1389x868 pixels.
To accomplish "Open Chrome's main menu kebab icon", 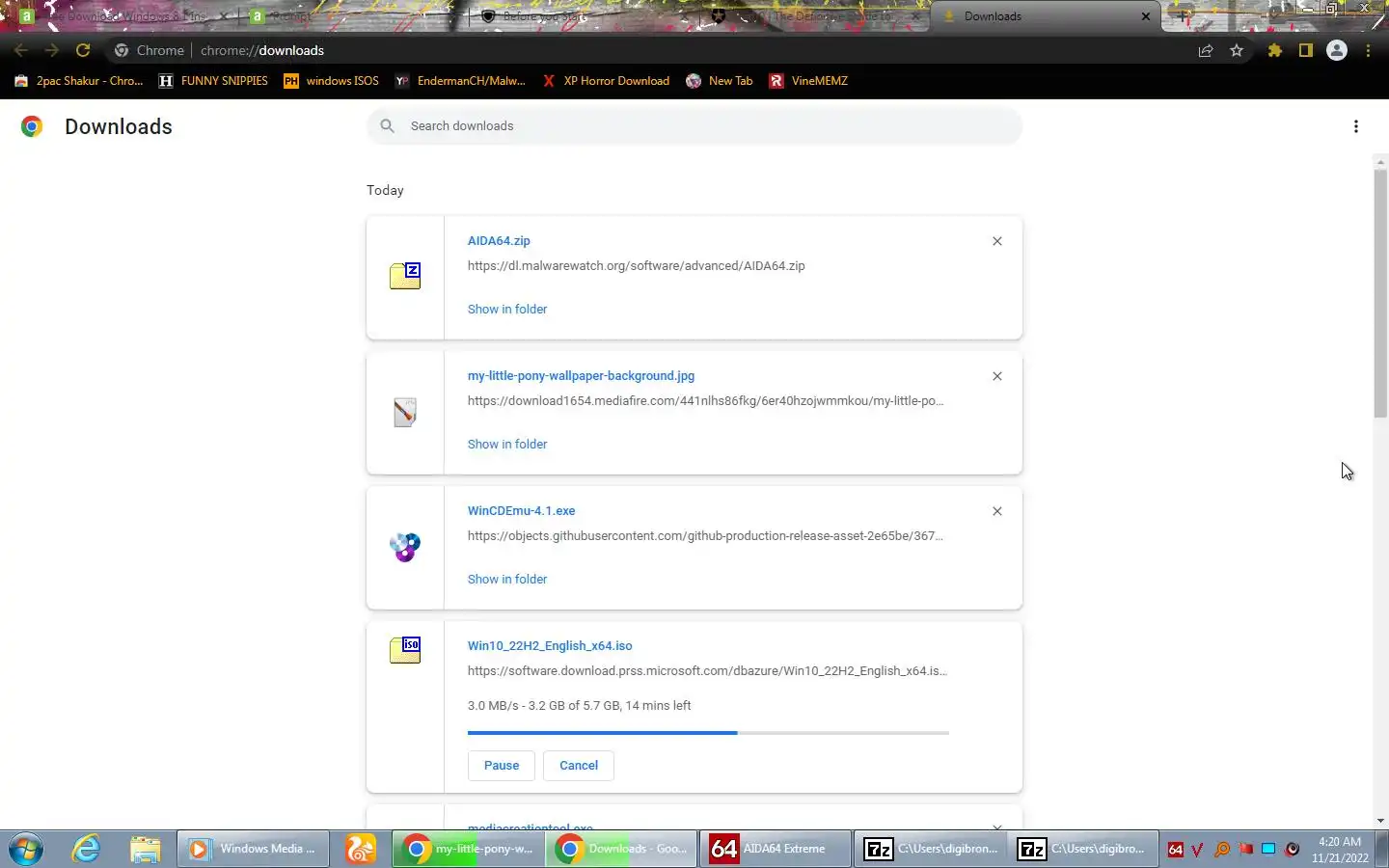I will click(1368, 50).
